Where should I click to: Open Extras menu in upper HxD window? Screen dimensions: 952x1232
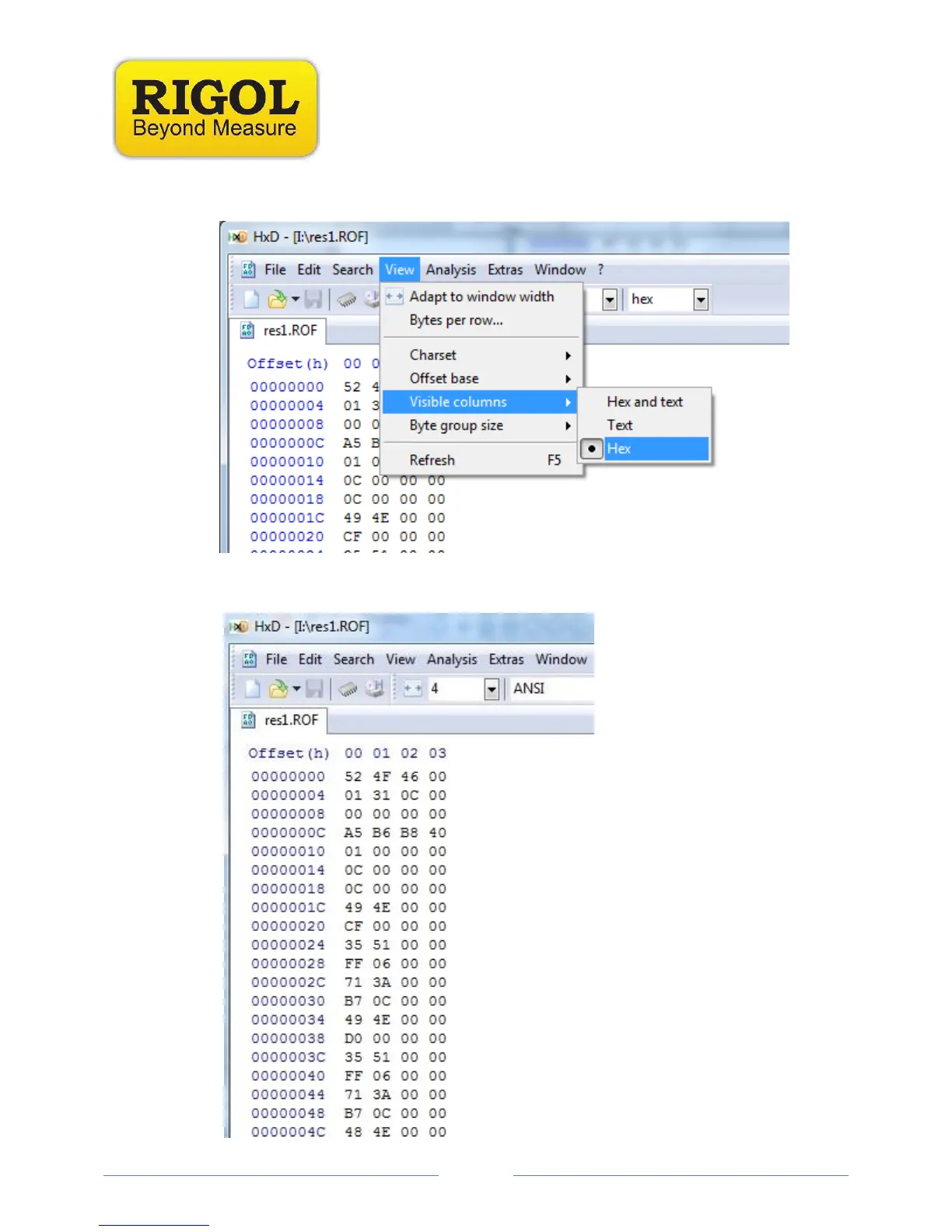click(x=506, y=269)
